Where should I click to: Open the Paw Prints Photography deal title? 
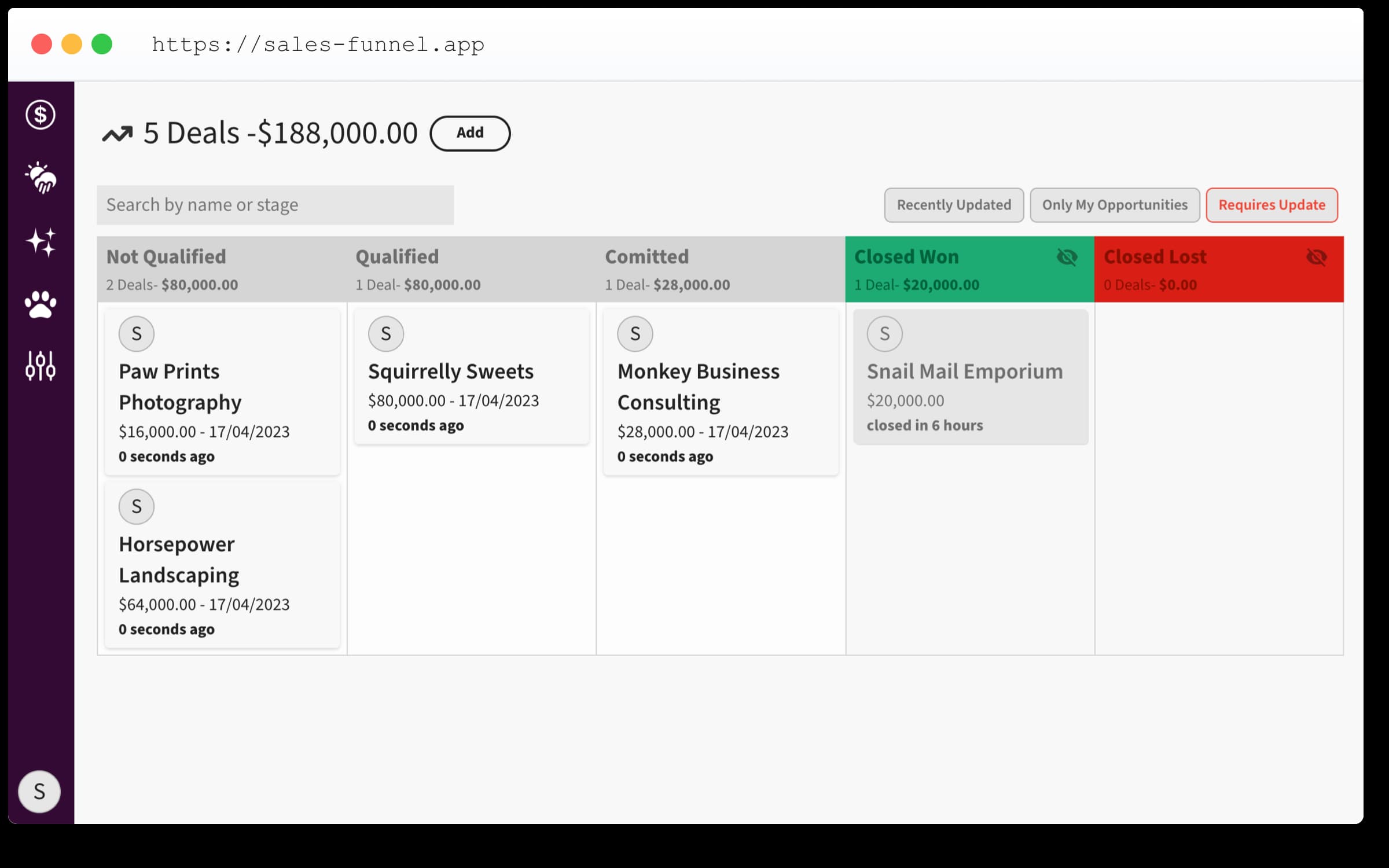point(180,387)
